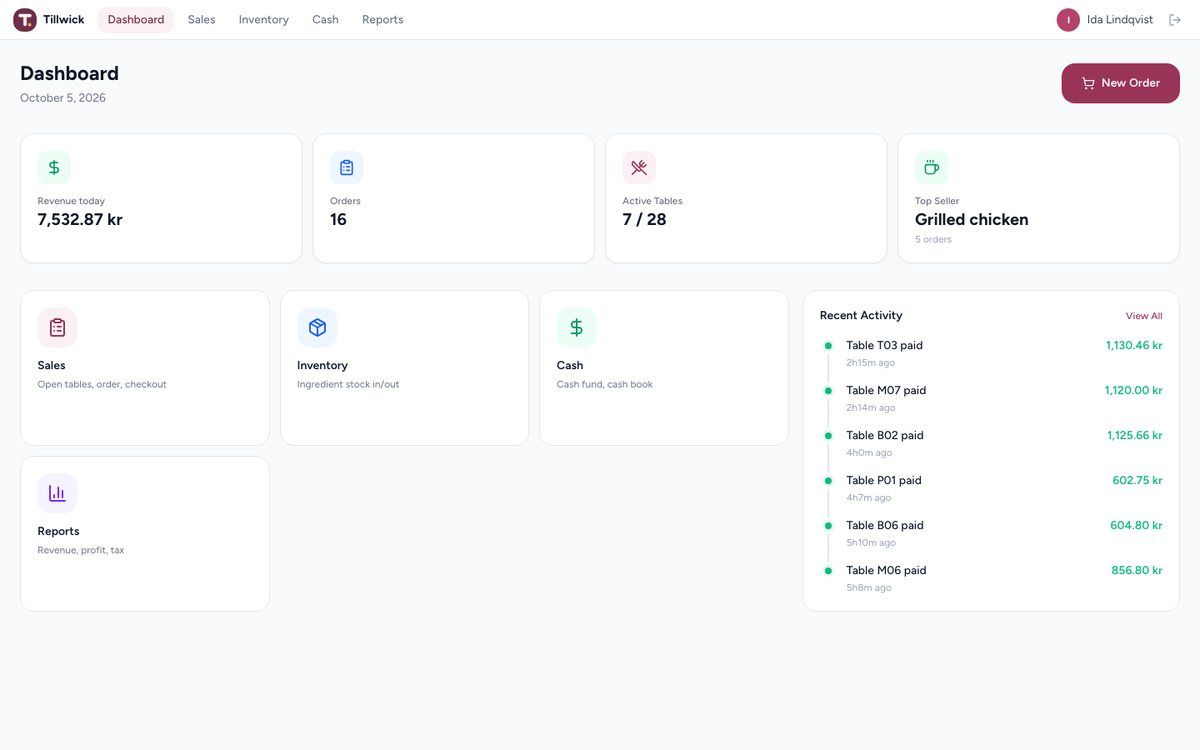1200x750 pixels.
Task: Click the Orders count '16'
Action: tap(339, 220)
